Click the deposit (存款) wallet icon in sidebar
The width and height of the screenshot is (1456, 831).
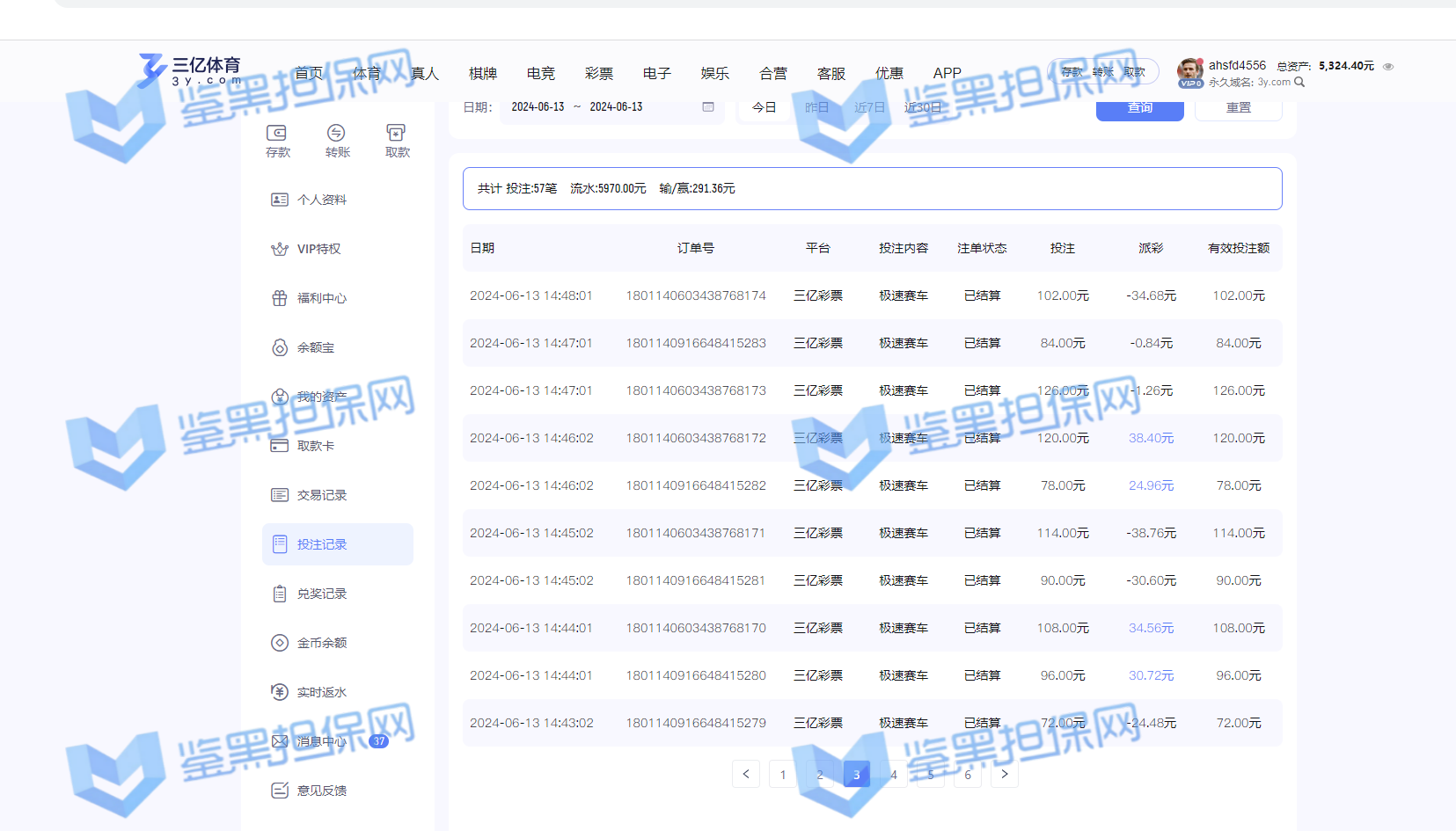pos(277,134)
